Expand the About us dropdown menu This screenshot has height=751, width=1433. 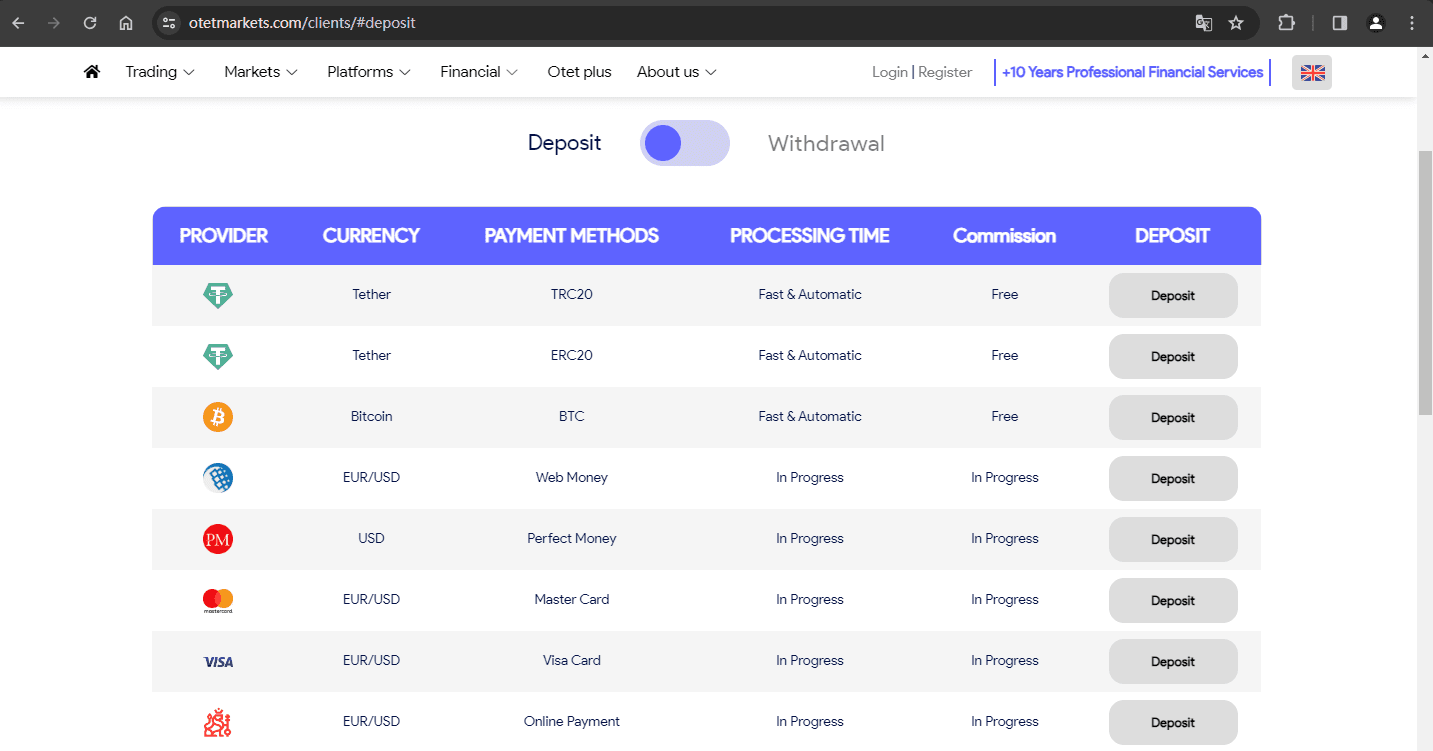677,72
